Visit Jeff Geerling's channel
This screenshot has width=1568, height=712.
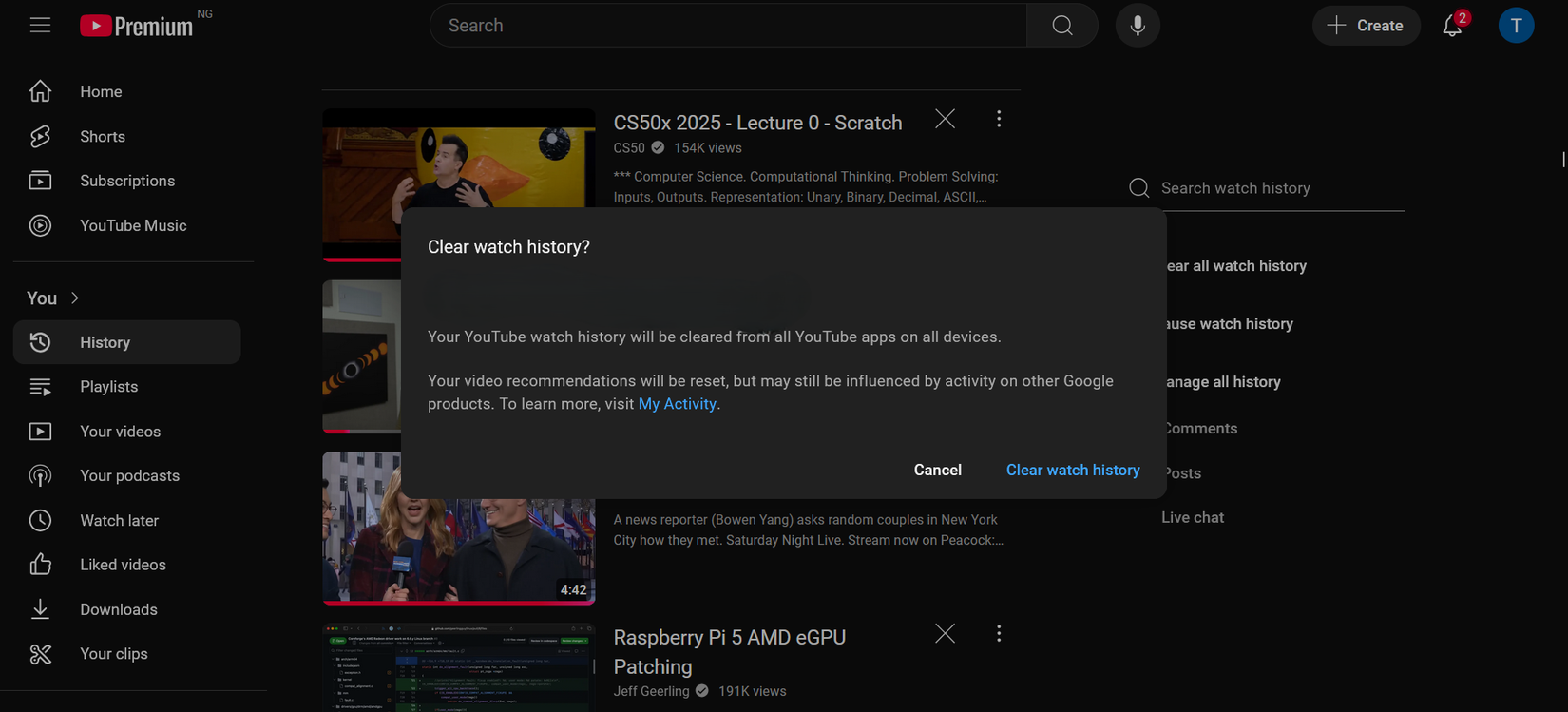click(652, 691)
